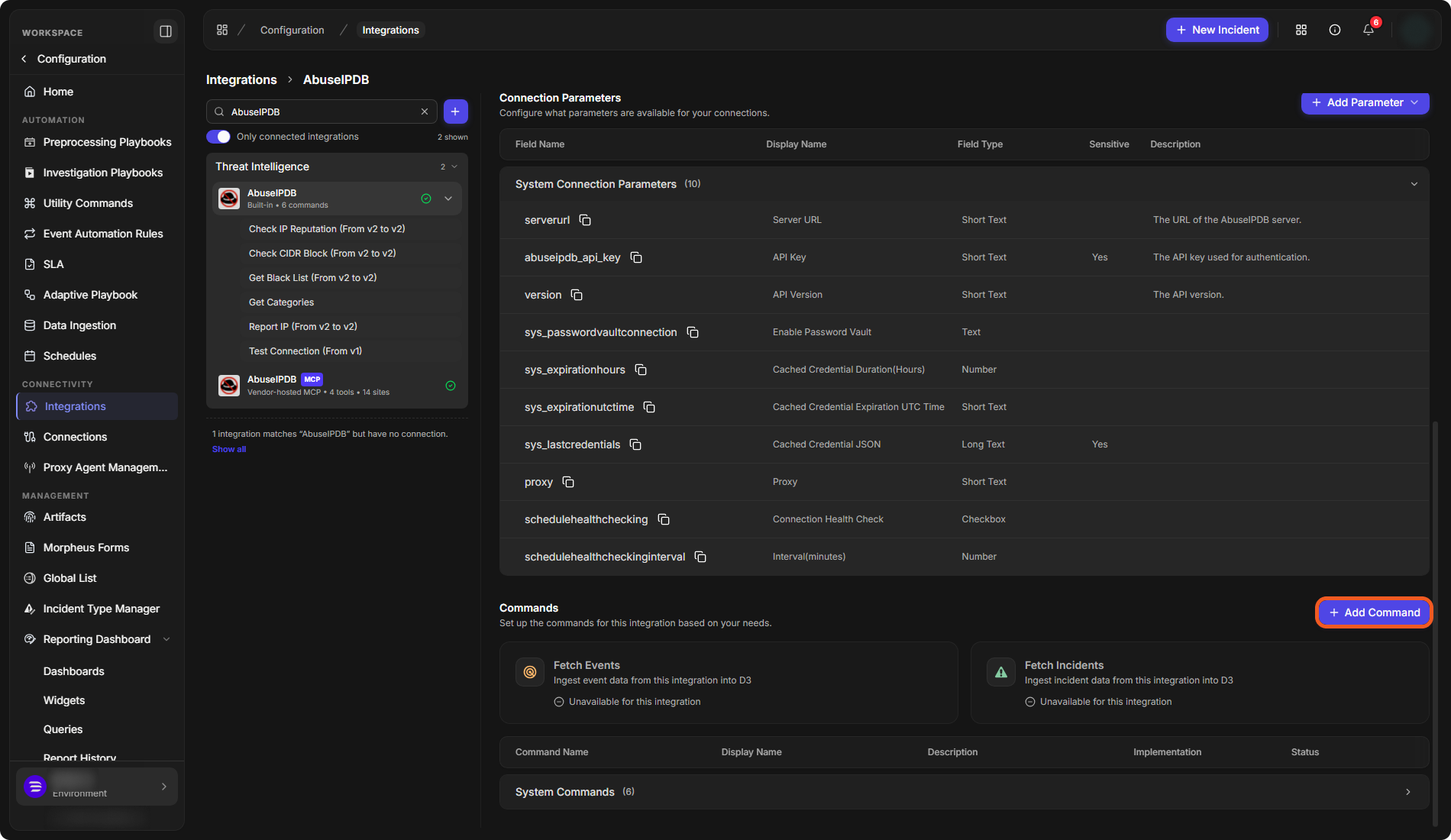Collapse the AbuseIPDB built-in commands list
This screenshot has width=1451, height=840.
click(x=448, y=199)
